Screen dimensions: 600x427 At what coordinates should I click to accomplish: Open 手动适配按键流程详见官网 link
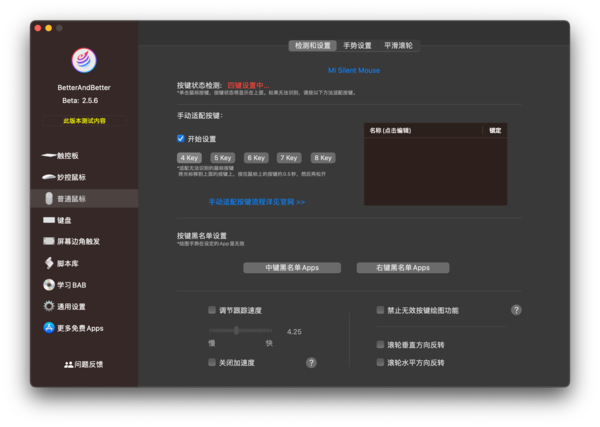(x=256, y=202)
